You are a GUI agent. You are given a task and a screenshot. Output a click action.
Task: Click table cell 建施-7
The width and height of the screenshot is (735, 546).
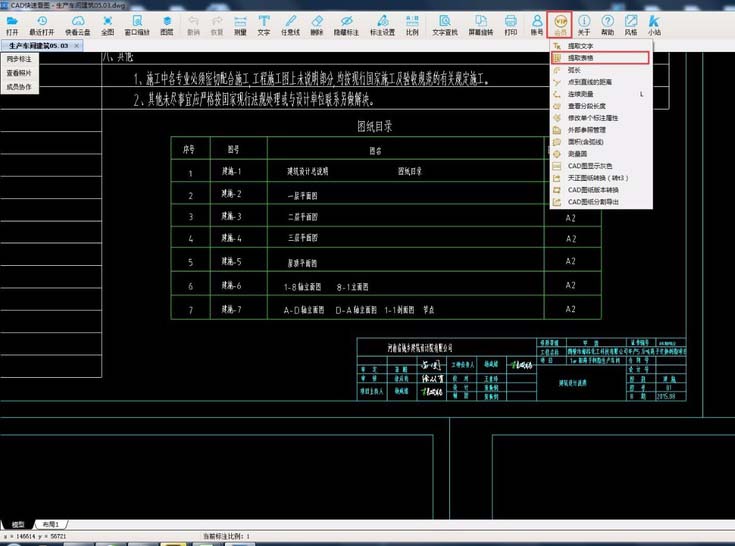(x=232, y=309)
